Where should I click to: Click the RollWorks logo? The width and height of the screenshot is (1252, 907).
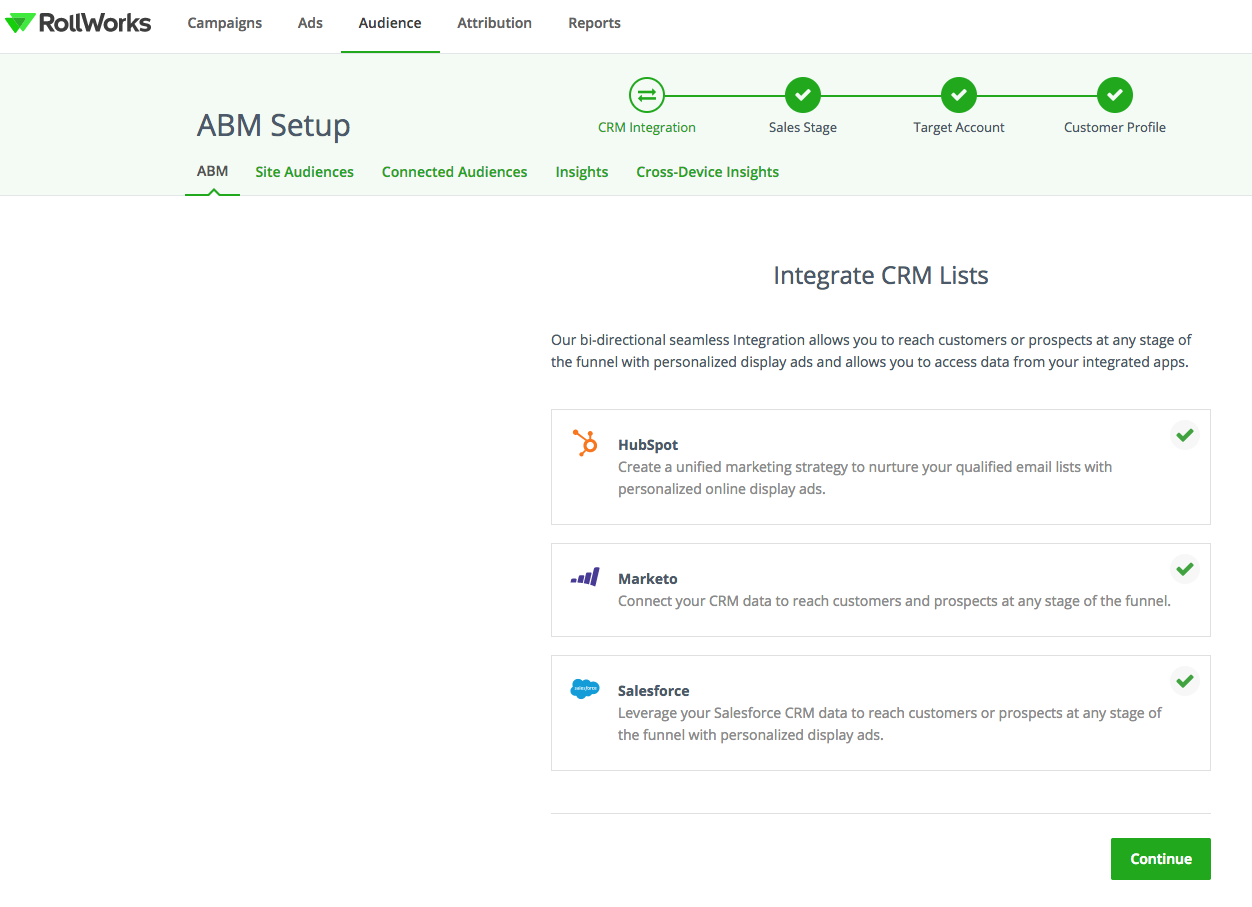click(78, 22)
